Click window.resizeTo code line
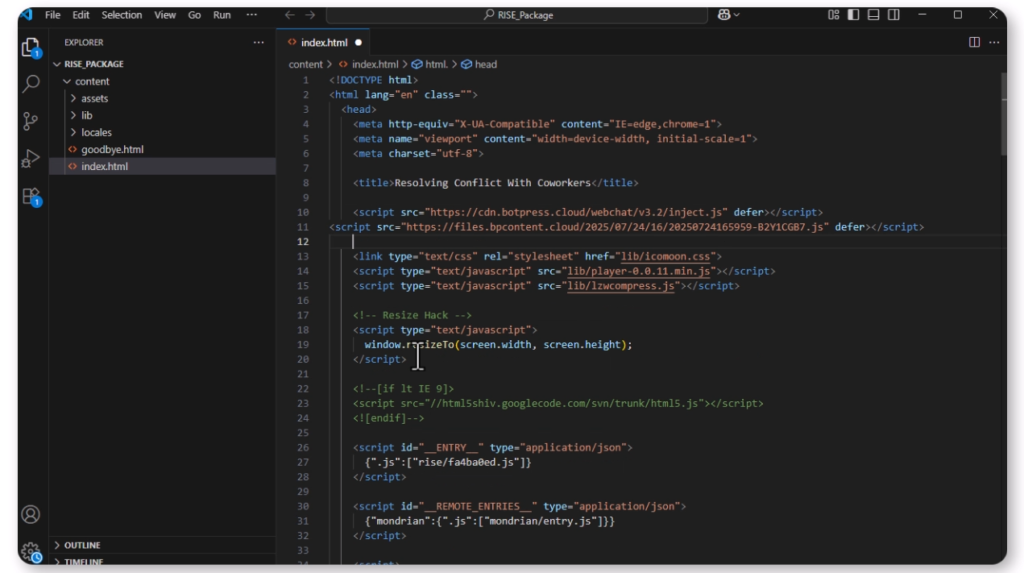This screenshot has width=1024, height=573. [x=498, y=344]
